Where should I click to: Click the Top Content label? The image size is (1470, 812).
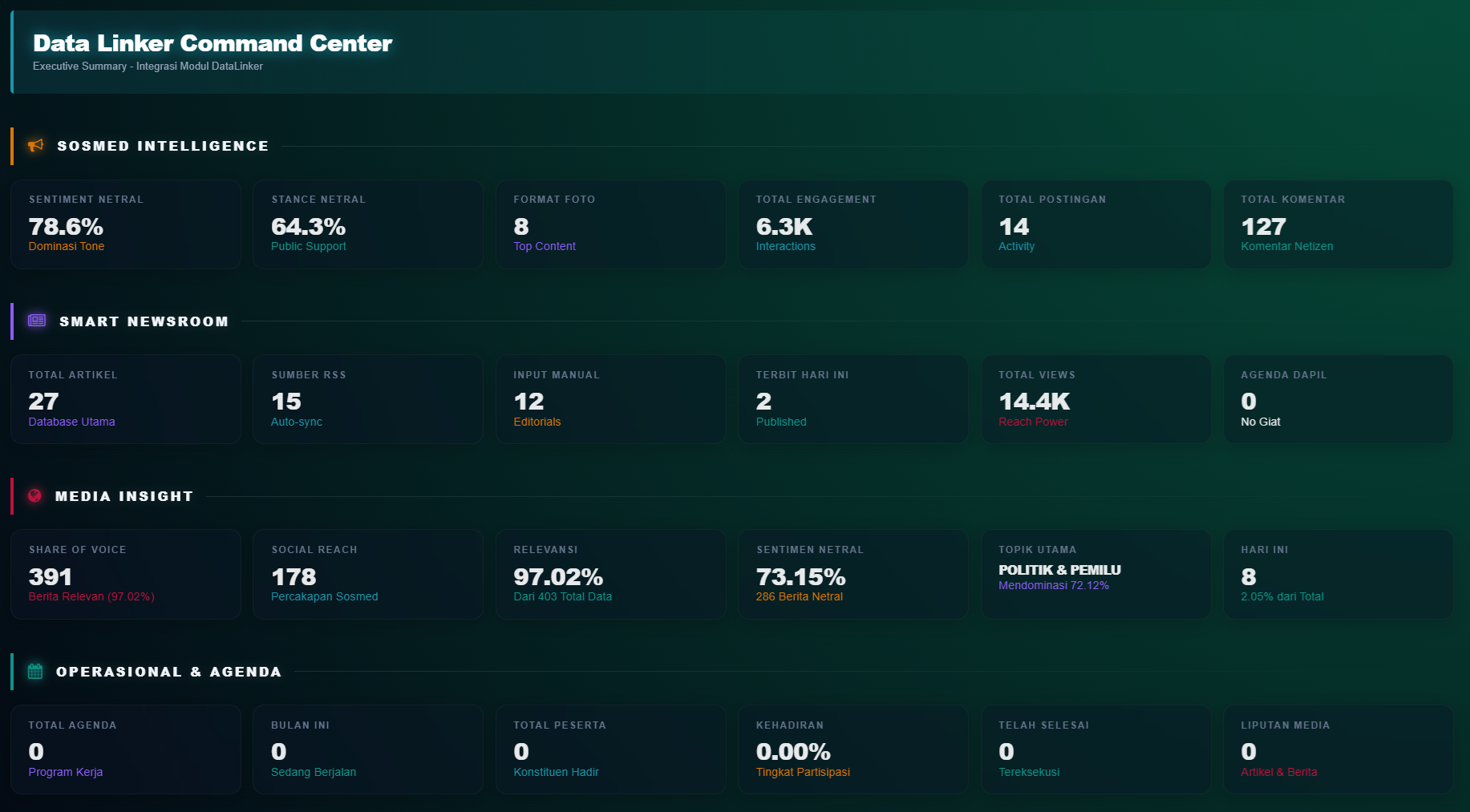pos(545,247)
